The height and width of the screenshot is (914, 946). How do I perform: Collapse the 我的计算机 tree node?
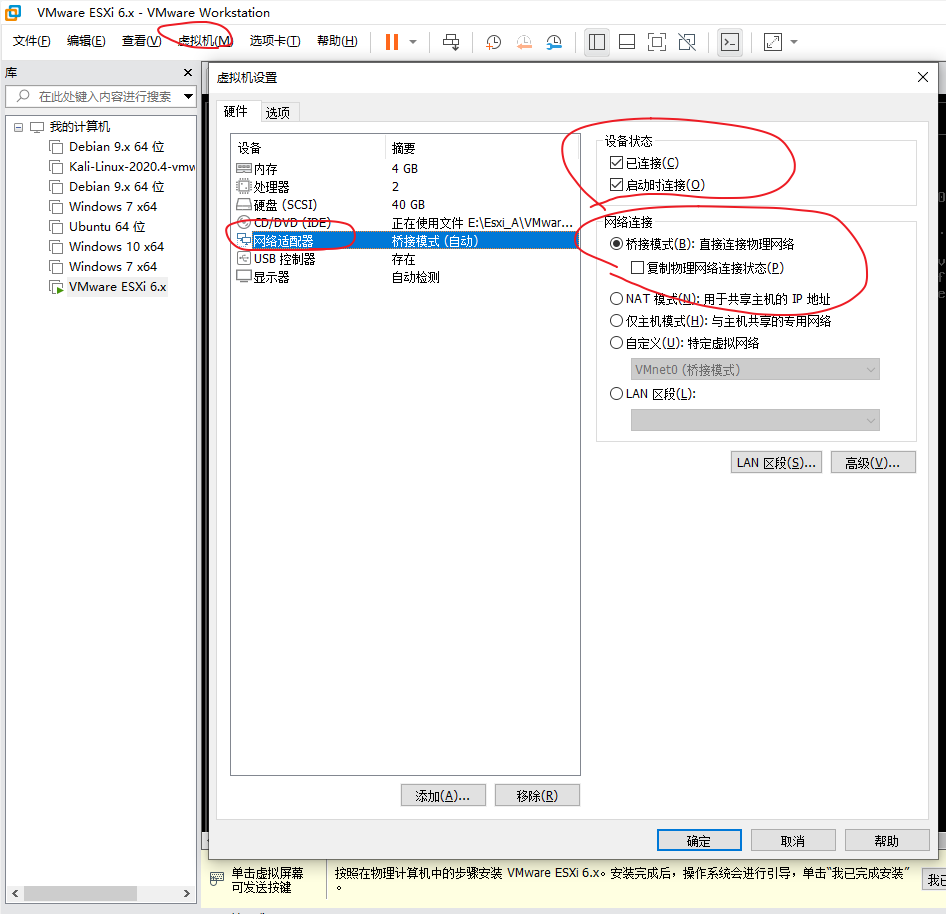pos(19,127)
